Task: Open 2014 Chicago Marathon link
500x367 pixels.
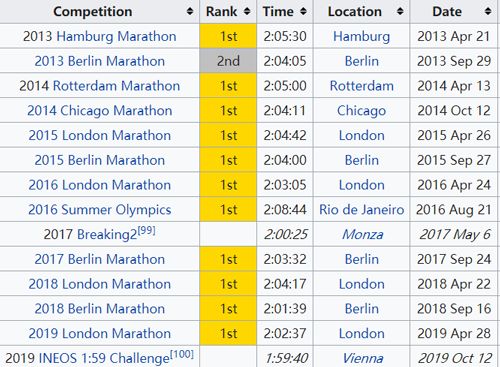Action: point(100,111)
